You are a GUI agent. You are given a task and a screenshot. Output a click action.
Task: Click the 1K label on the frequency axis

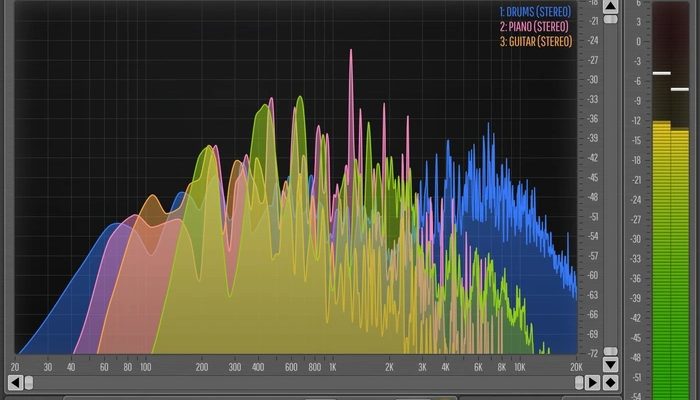pos(333,368)
